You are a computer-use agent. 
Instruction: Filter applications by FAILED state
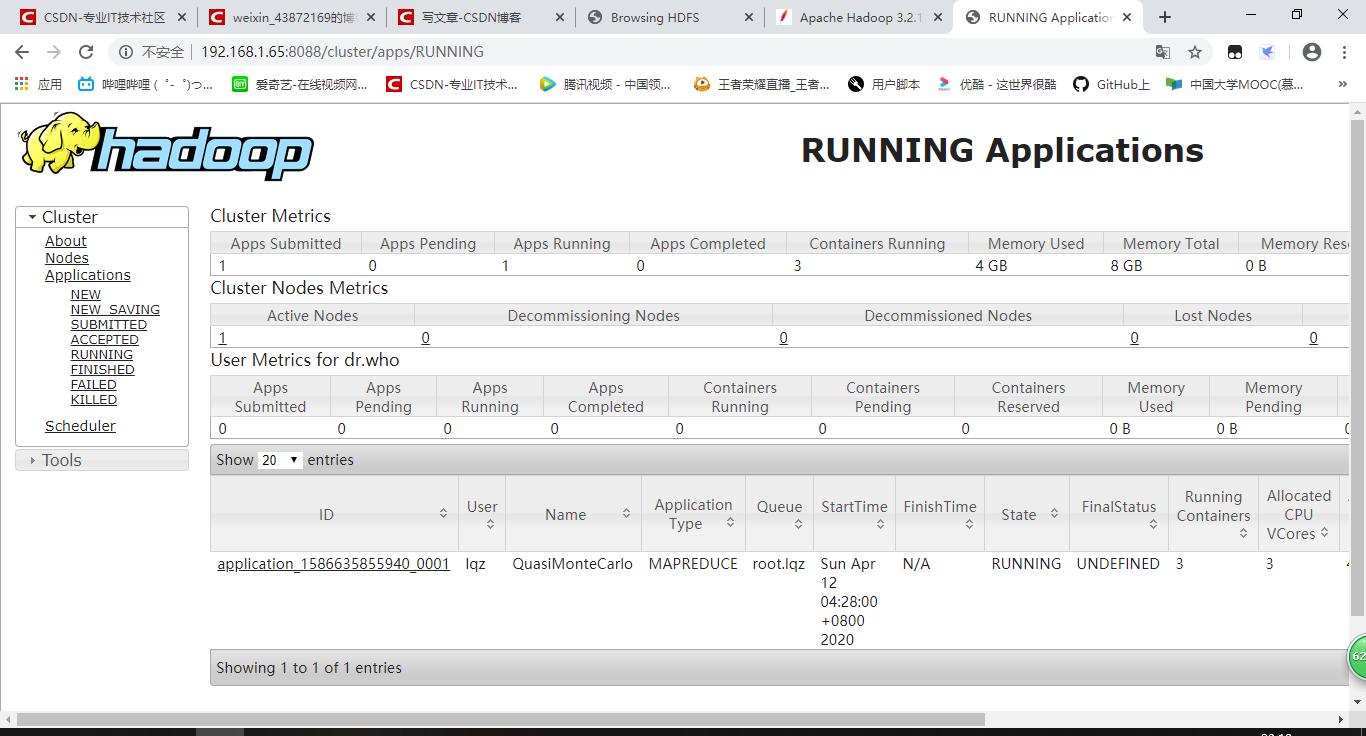94,385
